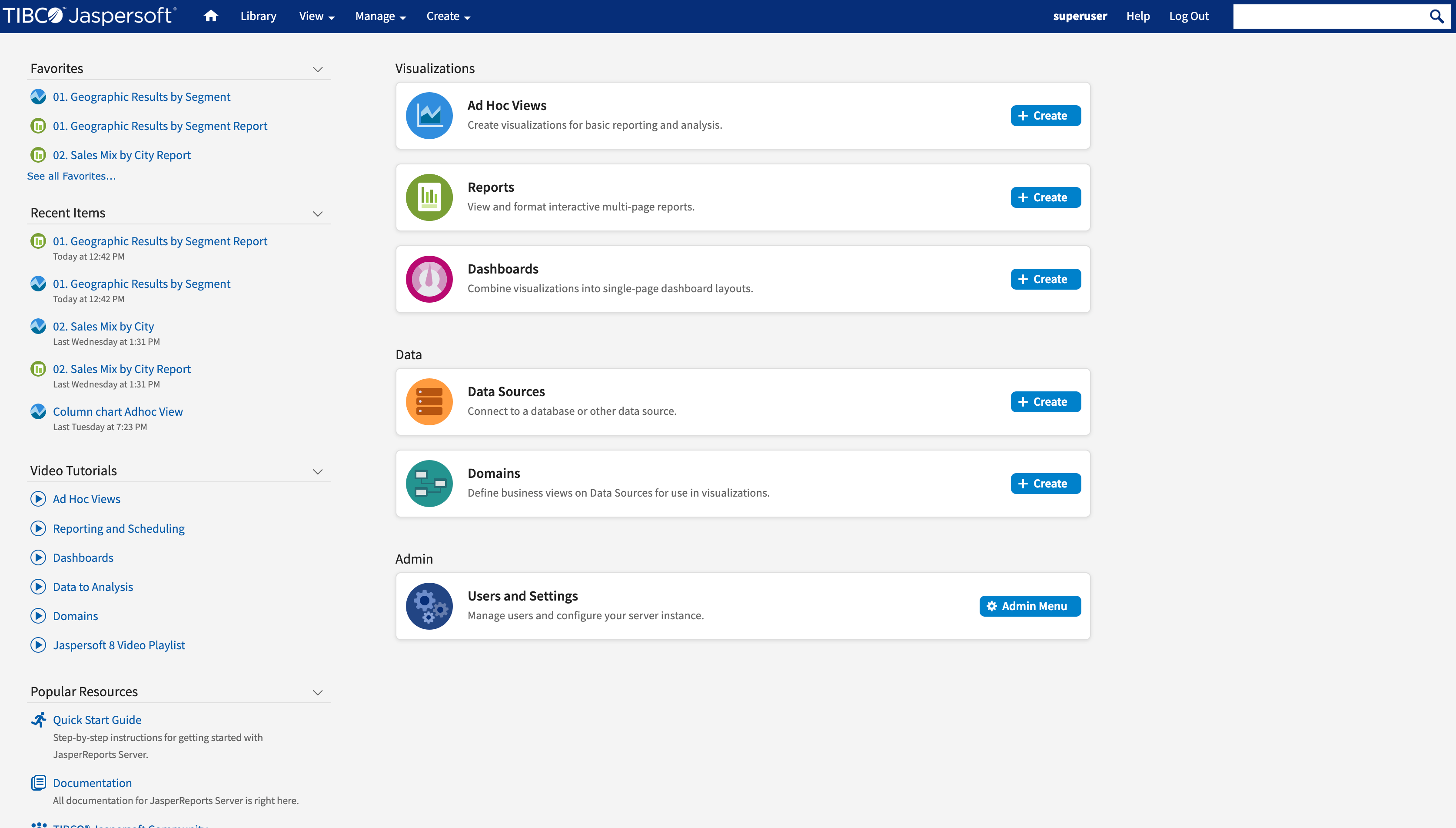
Task: Create a new Report
Action: (x=1046, y=197)
